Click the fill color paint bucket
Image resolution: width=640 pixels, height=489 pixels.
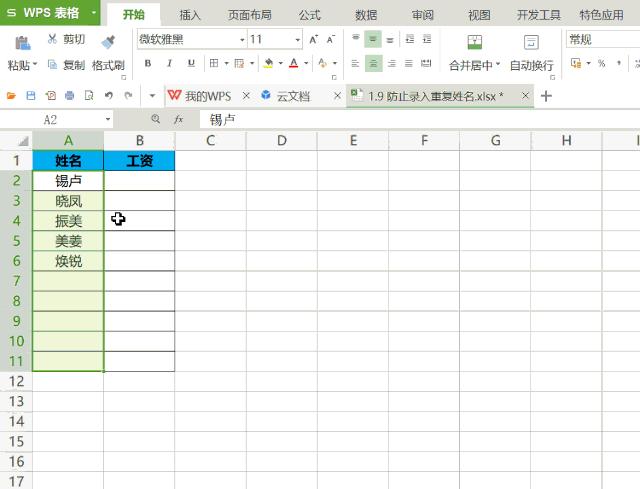pyautogui.click(x=268, y=63)
